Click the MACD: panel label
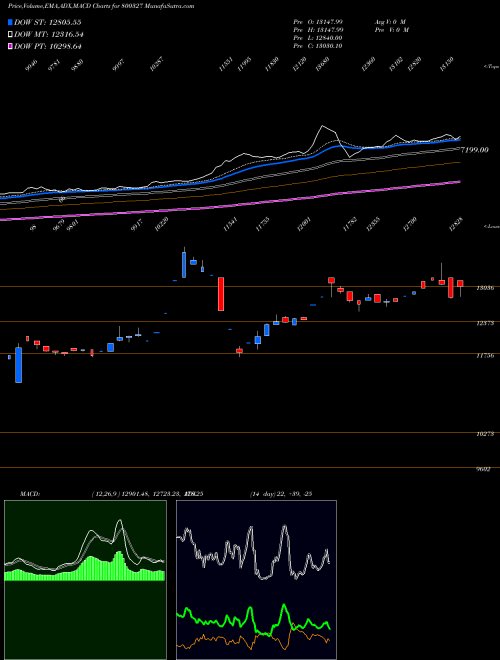Screen dimensions: 500x660 coord(29,494)
